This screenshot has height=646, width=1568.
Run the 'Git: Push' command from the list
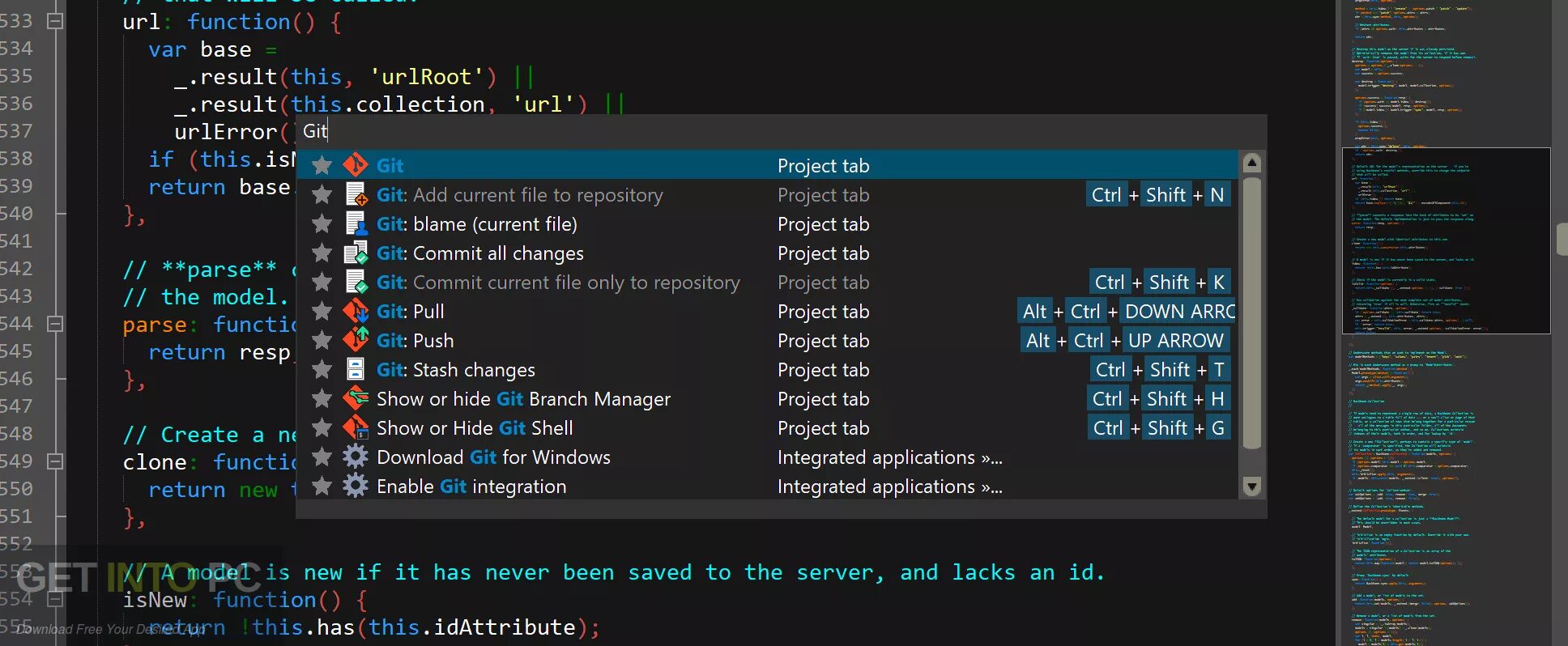pos(766,340)
